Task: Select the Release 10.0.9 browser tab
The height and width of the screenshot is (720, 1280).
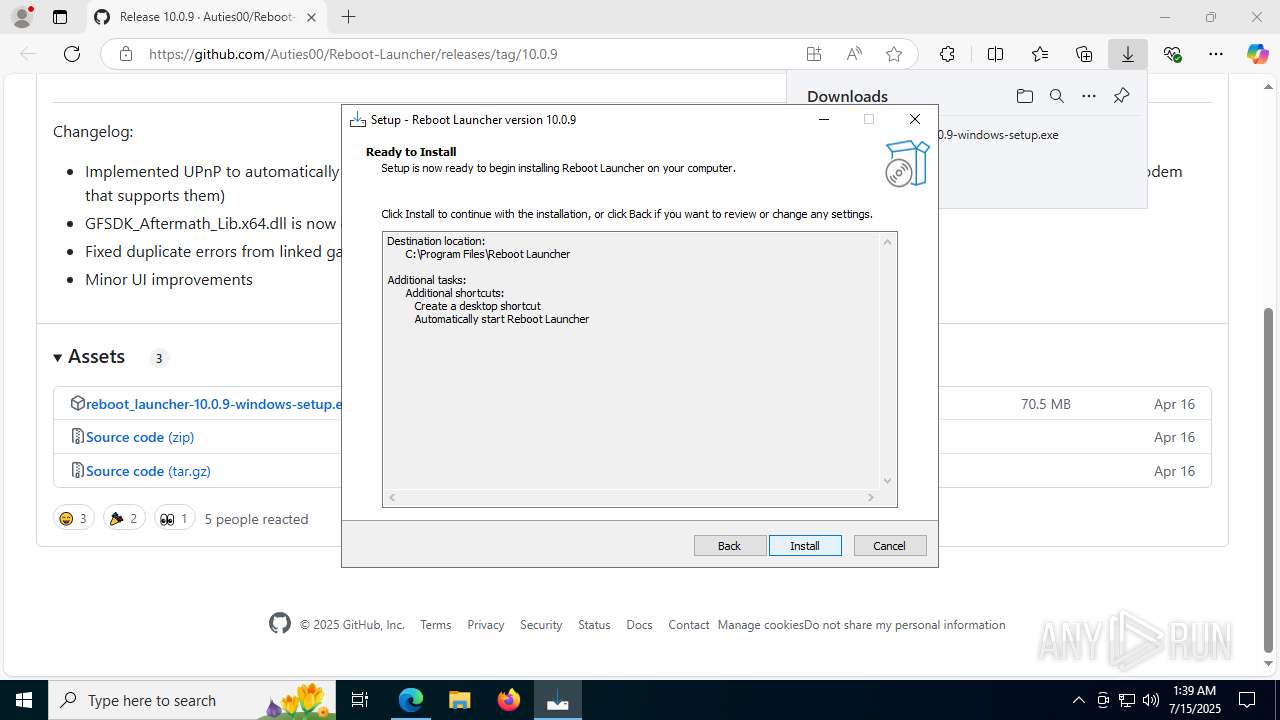Action: tap(207, 17)
